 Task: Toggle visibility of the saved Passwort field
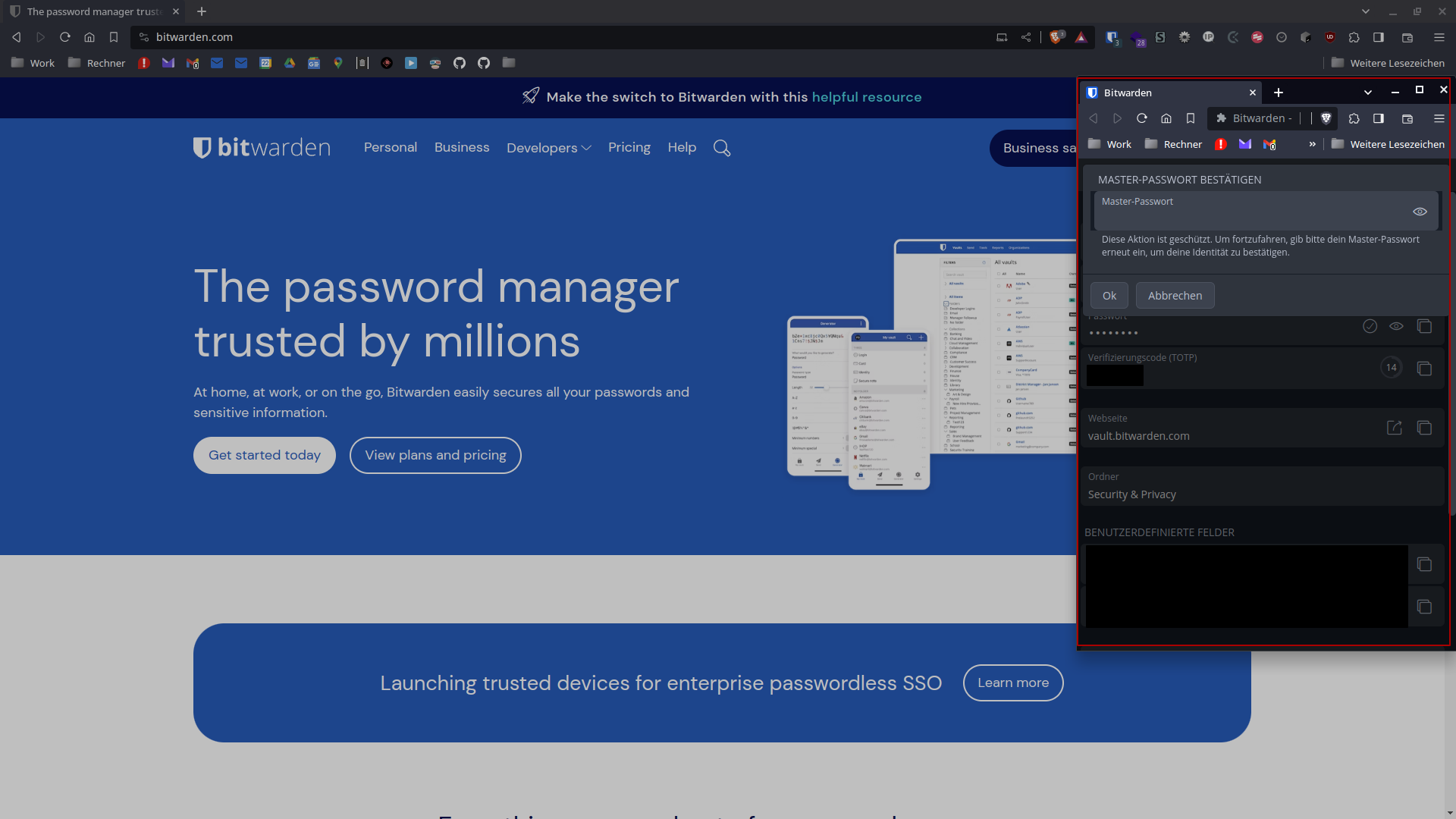click(x=1397, y=326)
